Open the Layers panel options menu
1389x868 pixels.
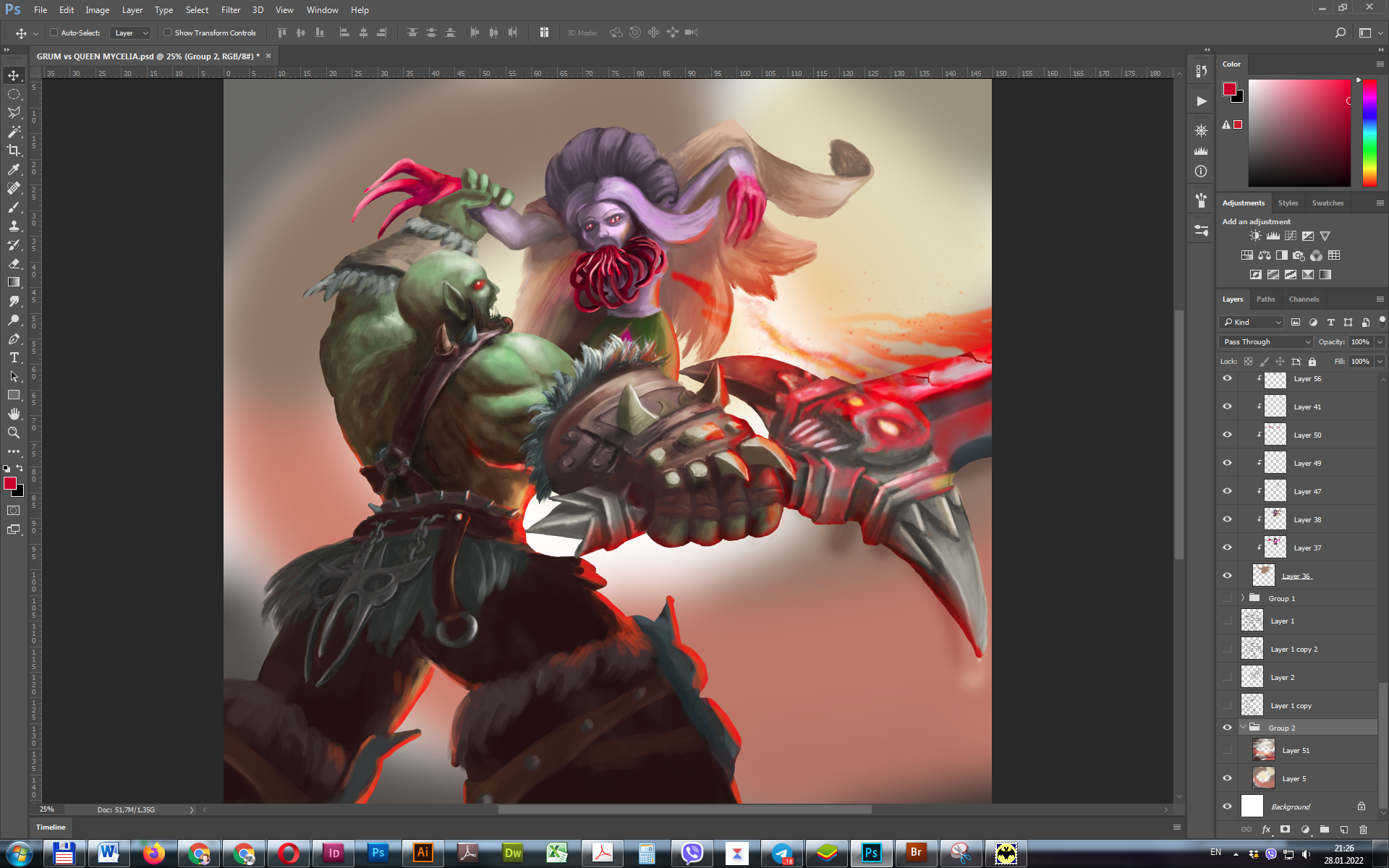(1380, 299)
